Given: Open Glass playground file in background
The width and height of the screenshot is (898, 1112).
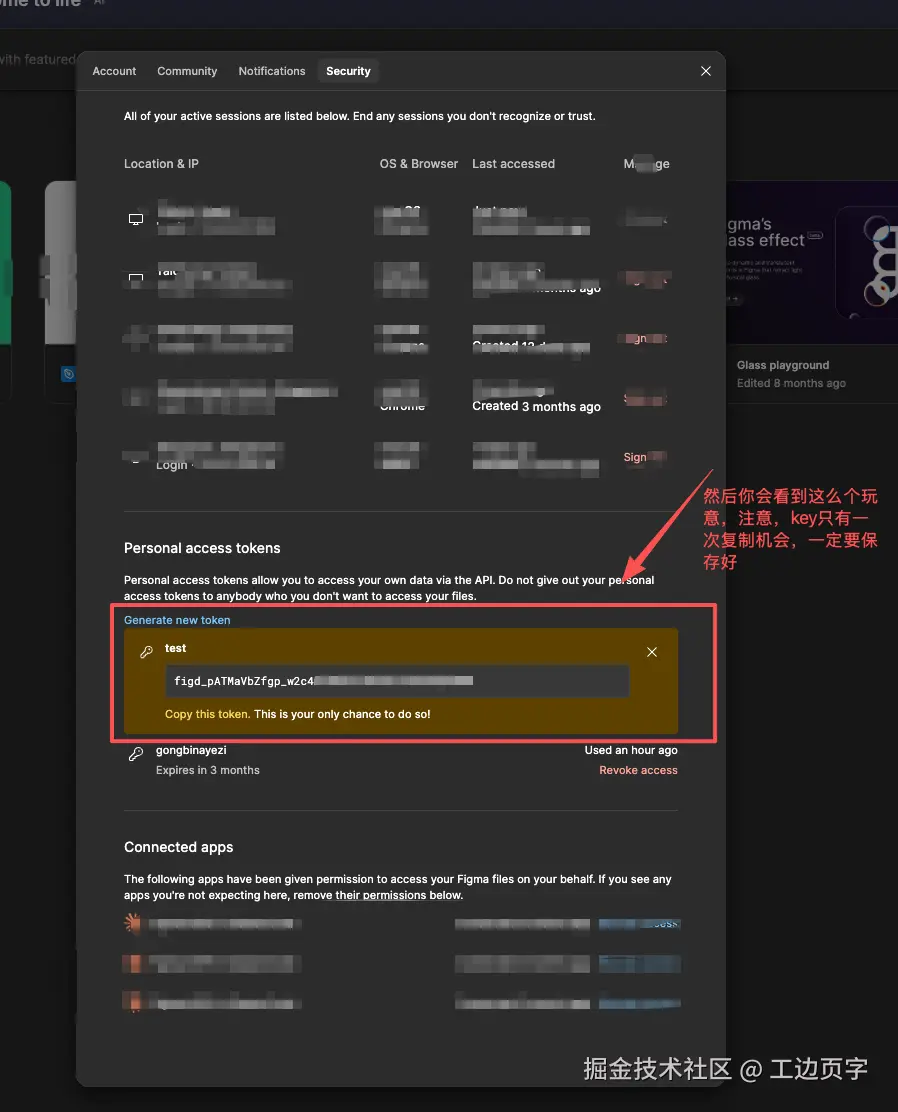Looking at the screenshot, I should [x=783, y=365].
